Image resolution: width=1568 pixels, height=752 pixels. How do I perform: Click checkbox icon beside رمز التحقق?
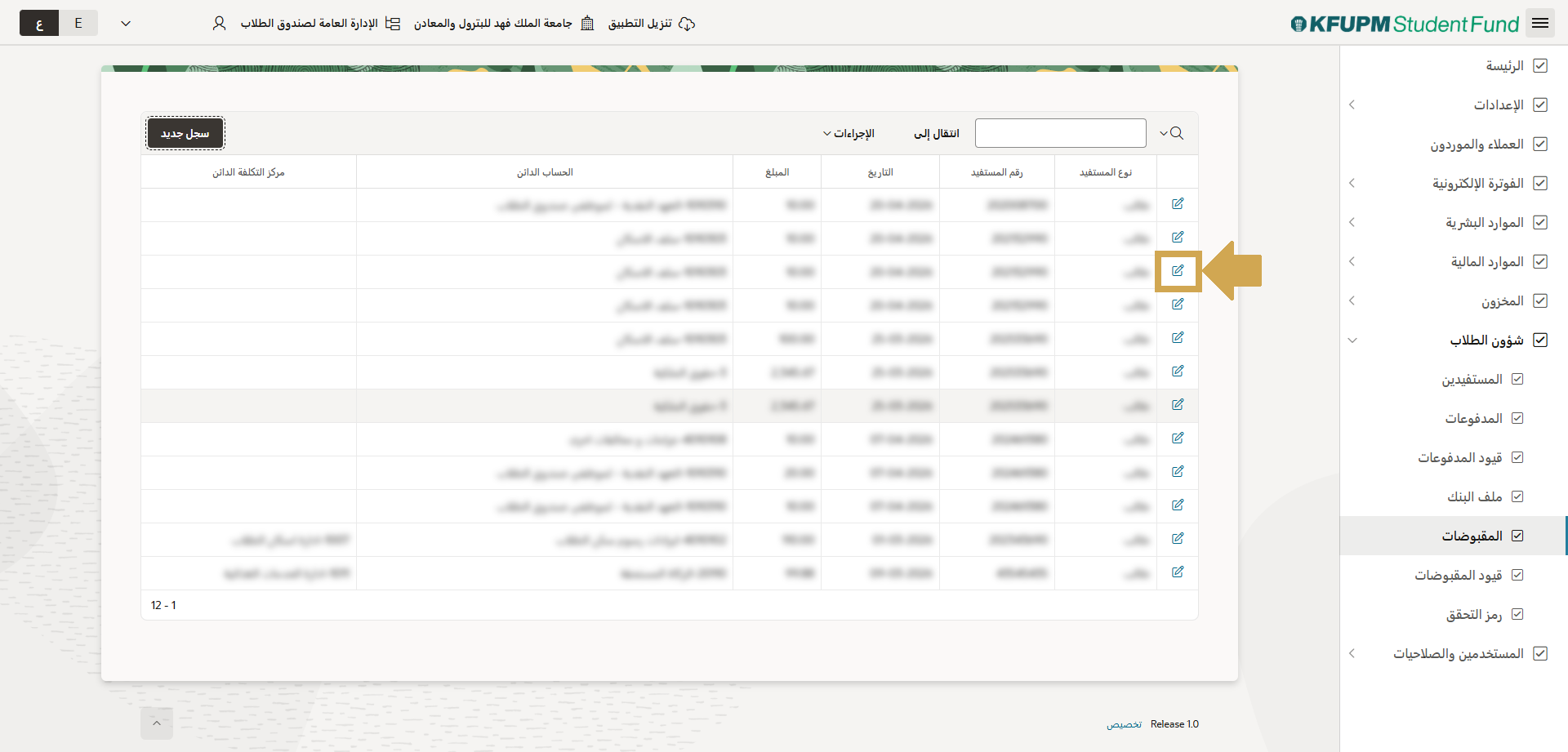pyautogui.click(x=1517, y=614)
